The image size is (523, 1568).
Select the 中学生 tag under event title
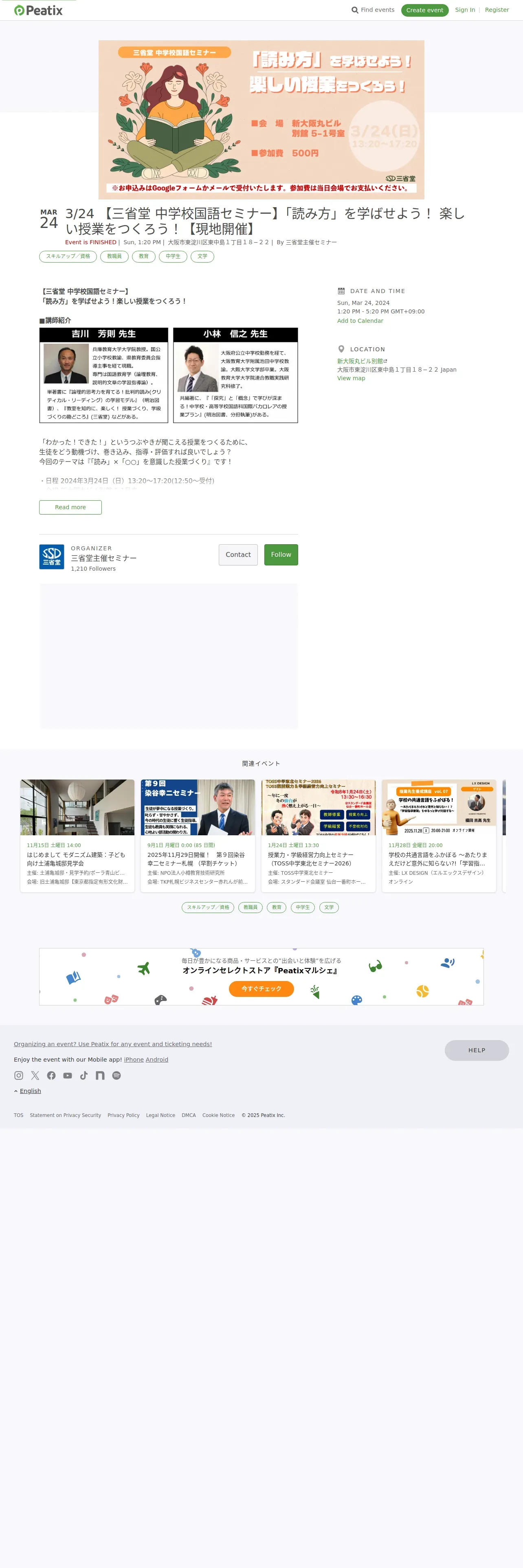point(173,256)
